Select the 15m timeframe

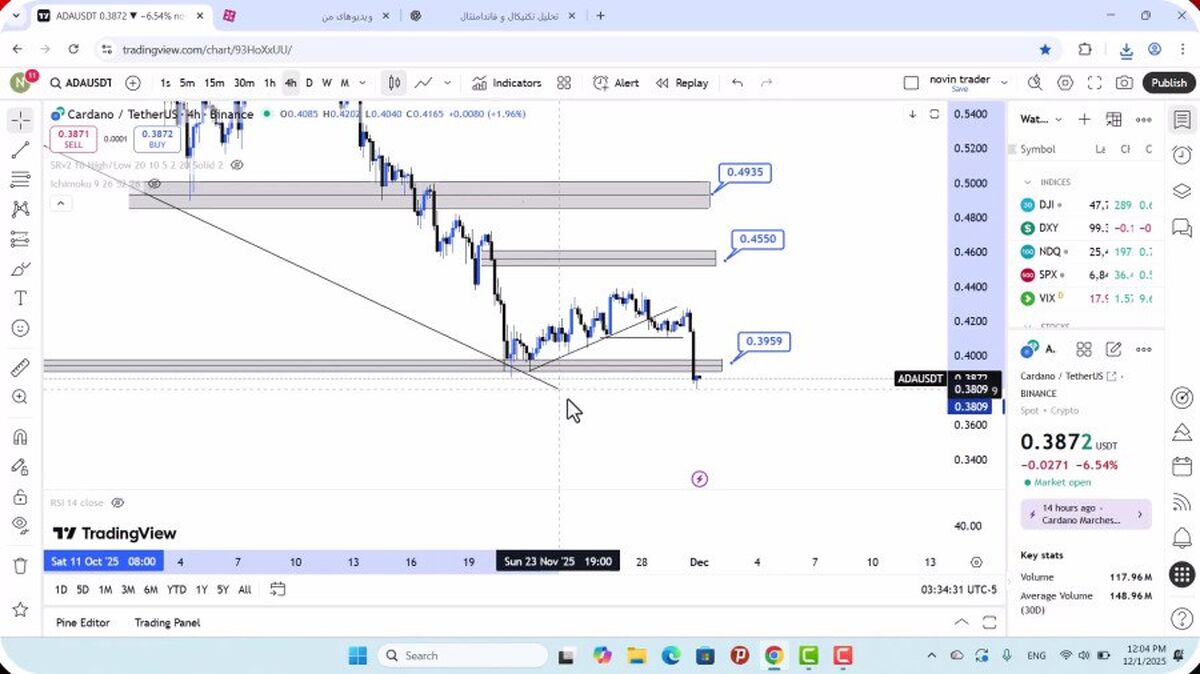(214, 83)
